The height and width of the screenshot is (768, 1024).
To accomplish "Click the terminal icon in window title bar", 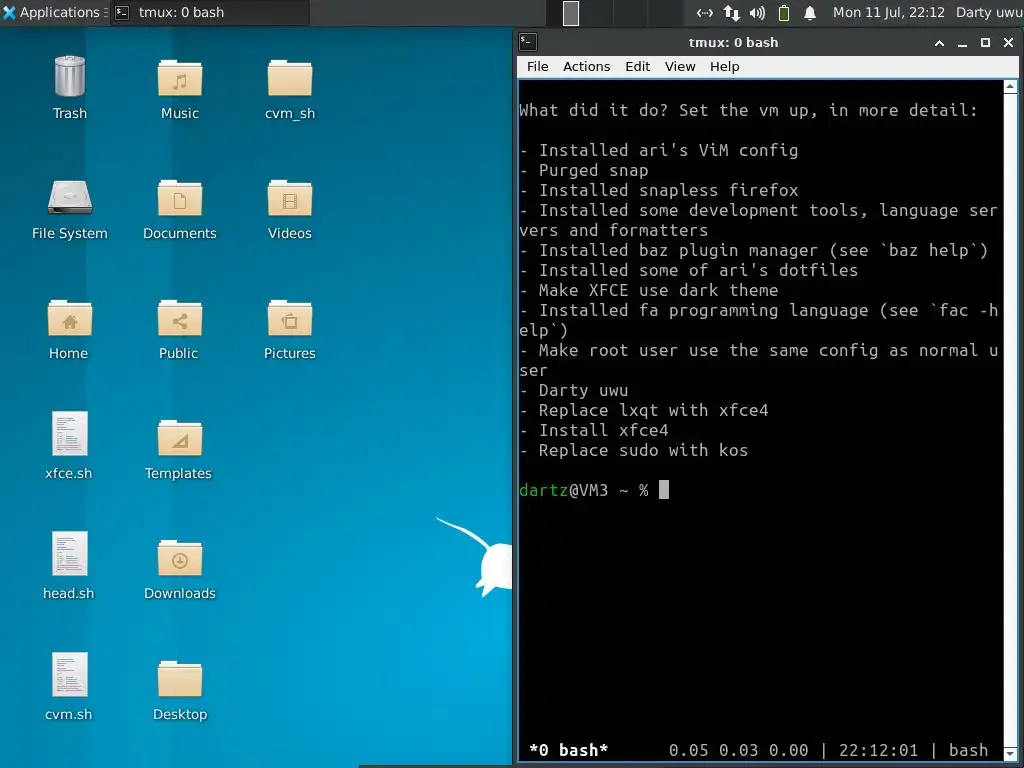I will 528,42.
